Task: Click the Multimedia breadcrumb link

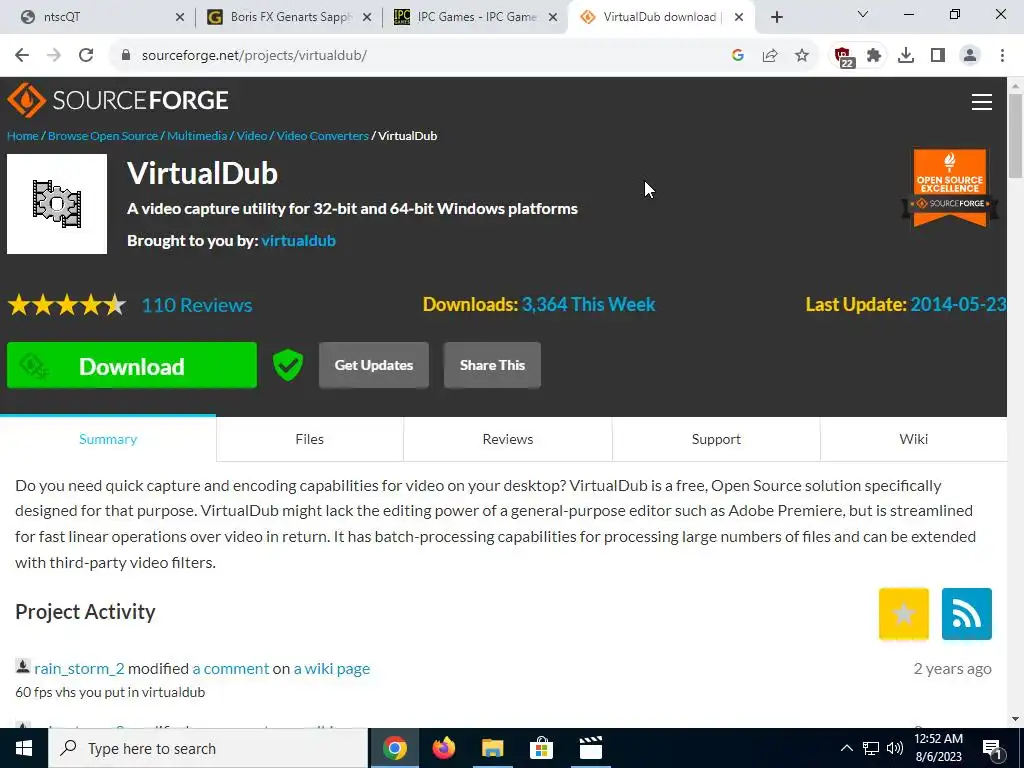Action: click(197, 136)
